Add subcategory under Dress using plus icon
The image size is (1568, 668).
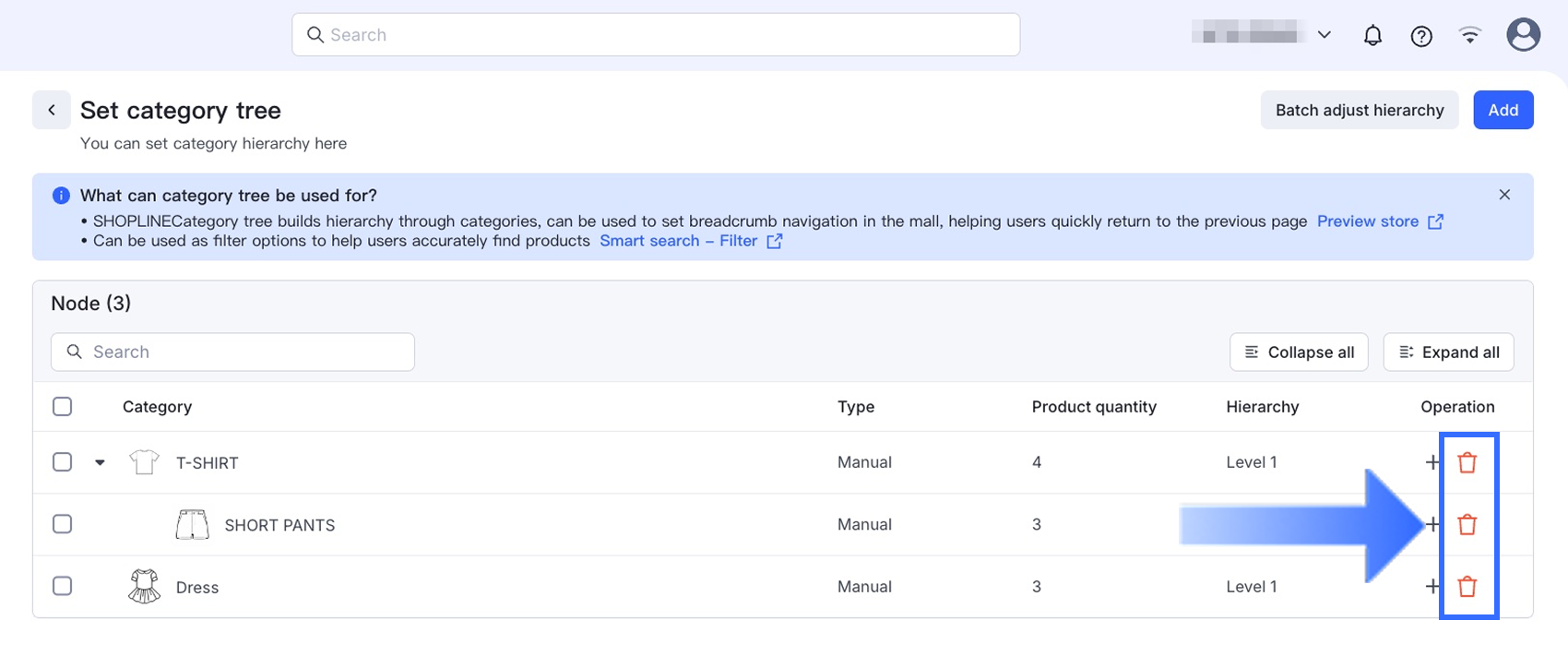(1431, 586)
